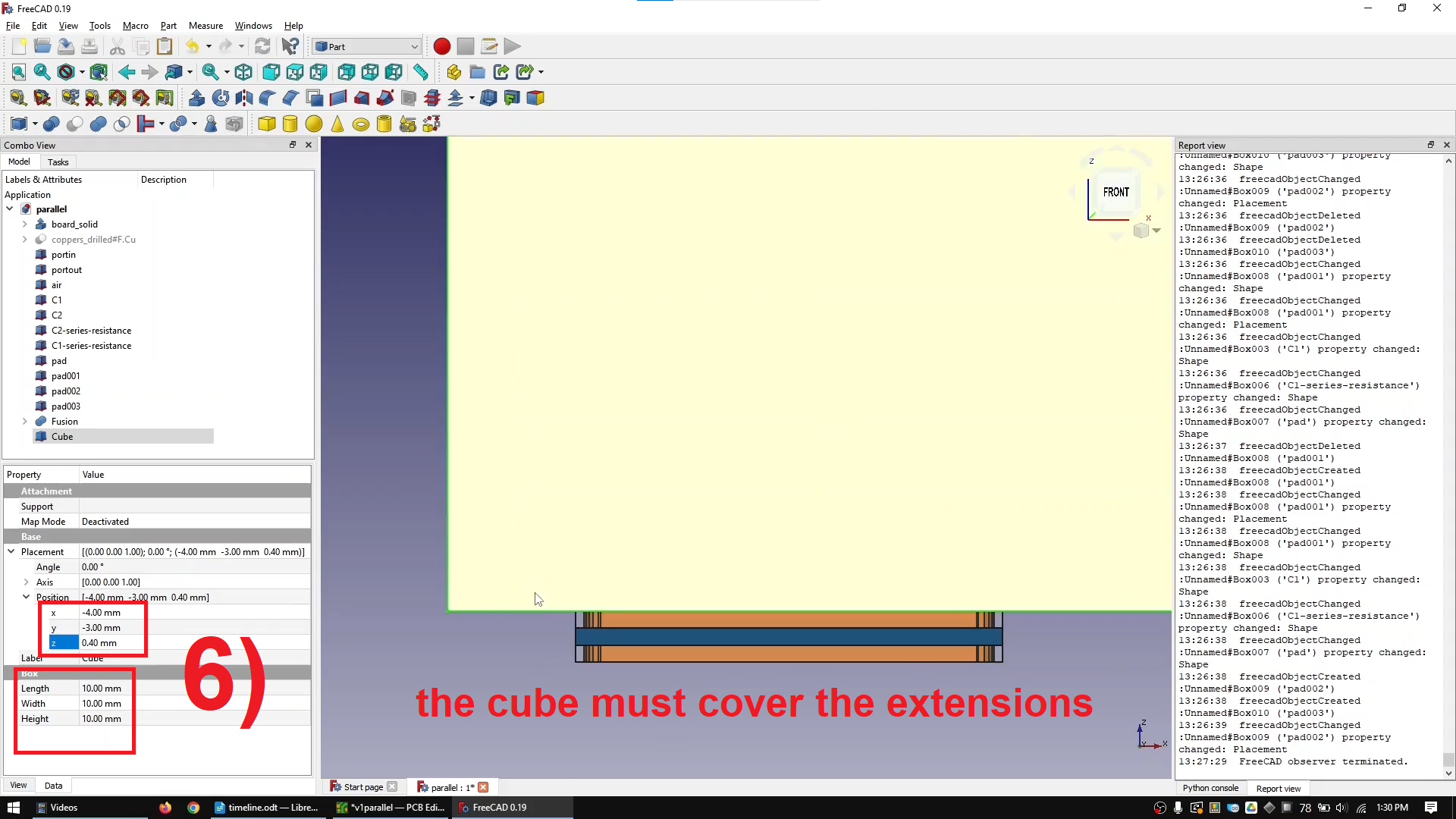The height and width of the screenshot is (819, 1456).
Task: Switch to the Tasks tab
Action: (58, 162)
